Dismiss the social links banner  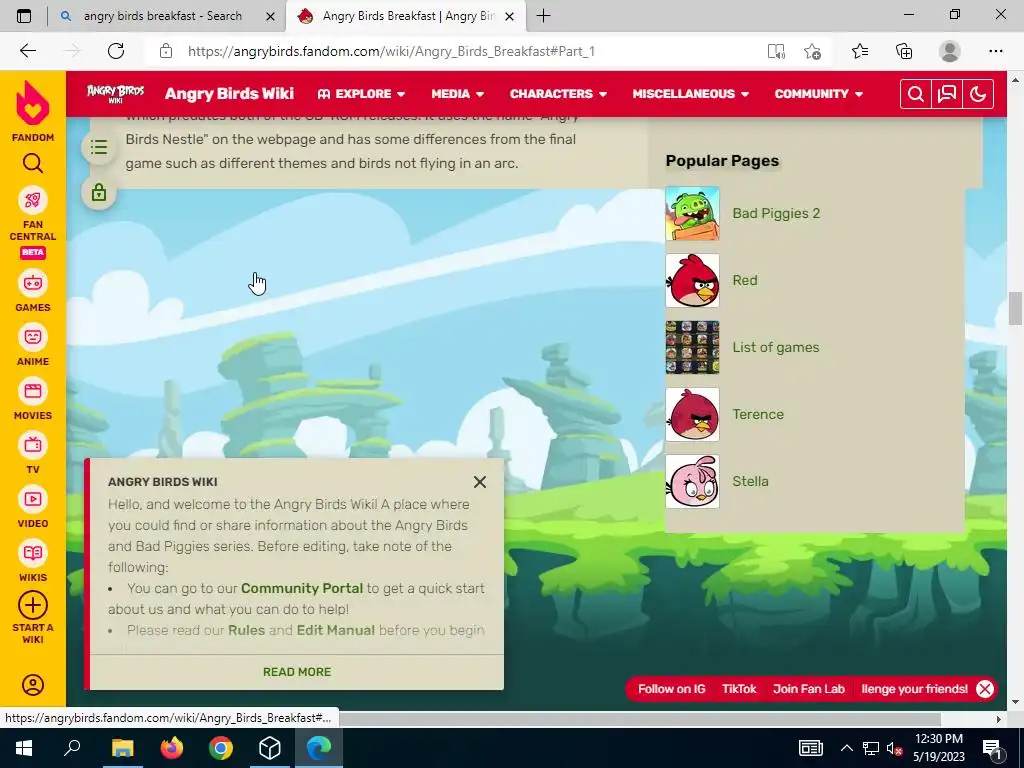coord(985,689)
